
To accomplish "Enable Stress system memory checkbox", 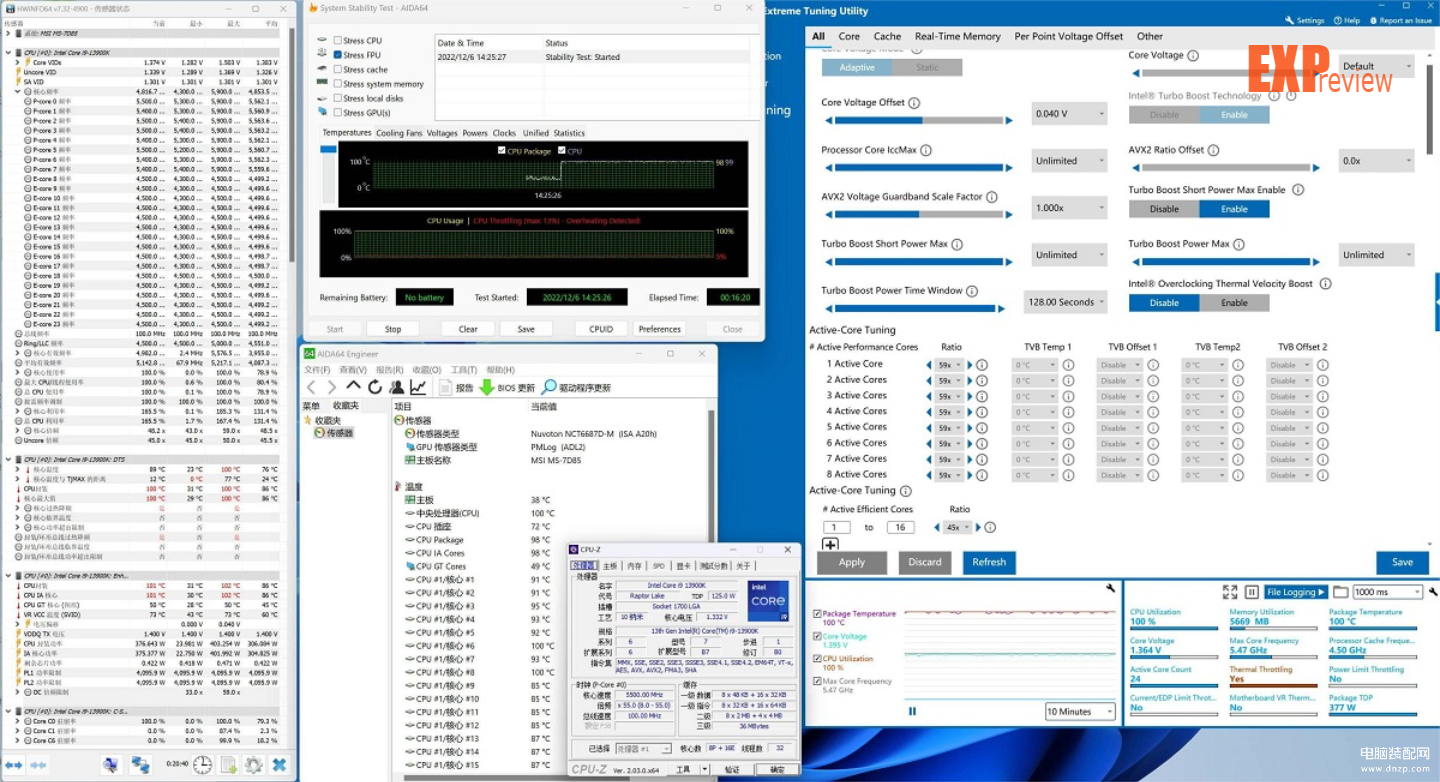I will click(337, 84).
